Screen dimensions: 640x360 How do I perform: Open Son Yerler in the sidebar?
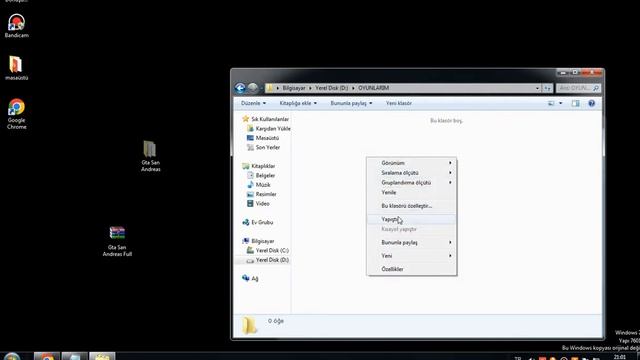pos(263,147)
